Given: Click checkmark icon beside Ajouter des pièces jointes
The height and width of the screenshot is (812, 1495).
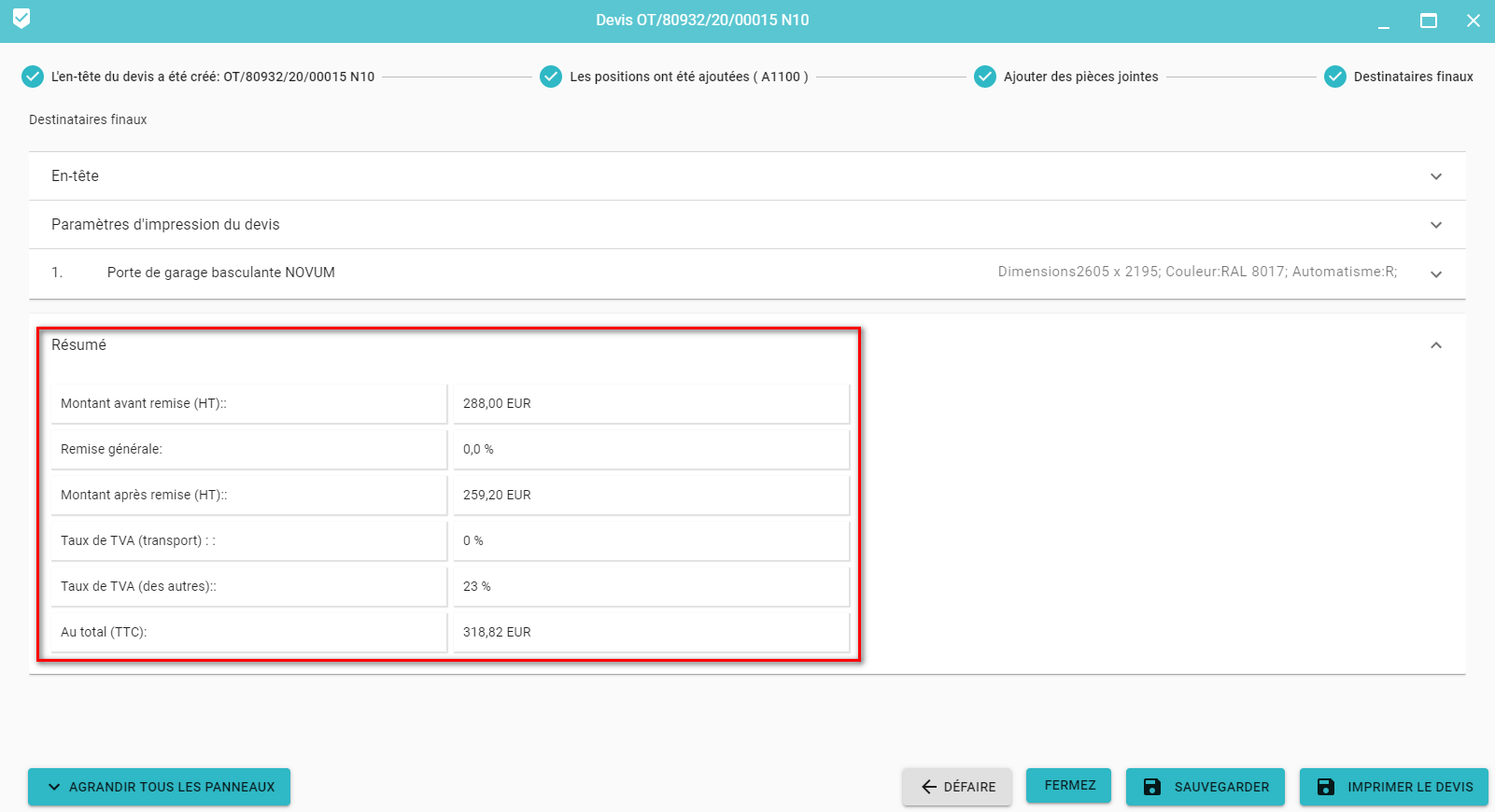Looking at the screenshot, I should 985,77.
